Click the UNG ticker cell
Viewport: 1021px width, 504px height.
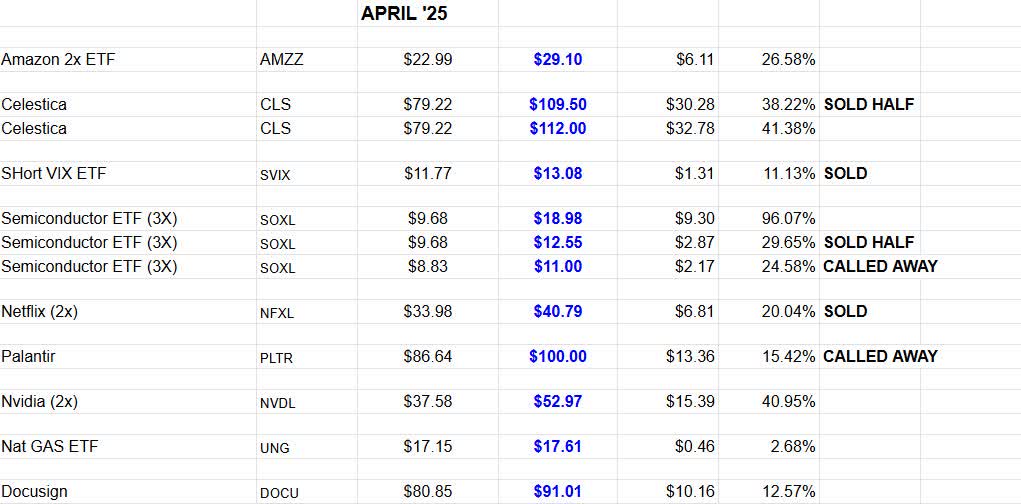(x=274, y=448)
